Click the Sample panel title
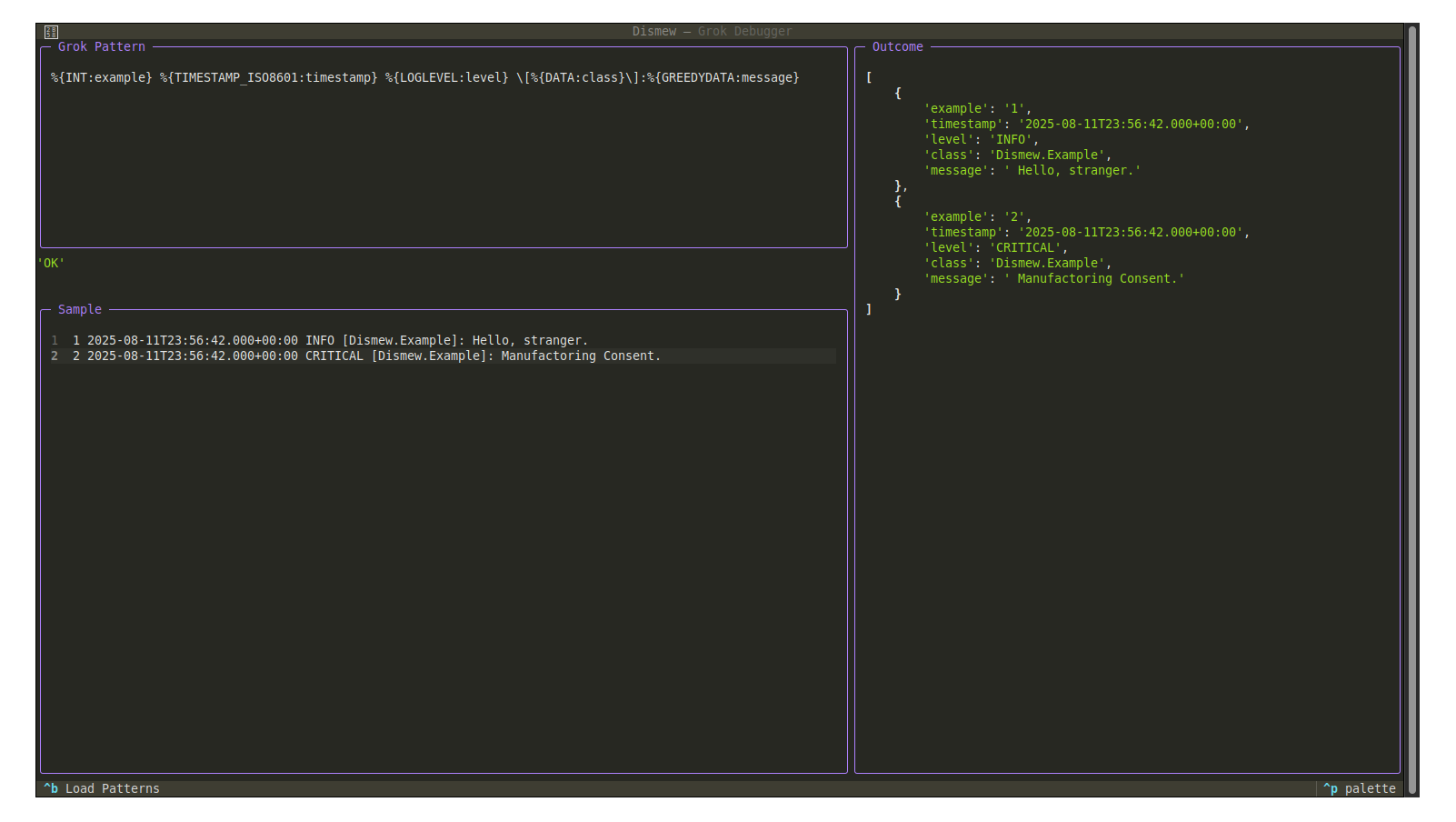1456x822 pixels. 78,309
